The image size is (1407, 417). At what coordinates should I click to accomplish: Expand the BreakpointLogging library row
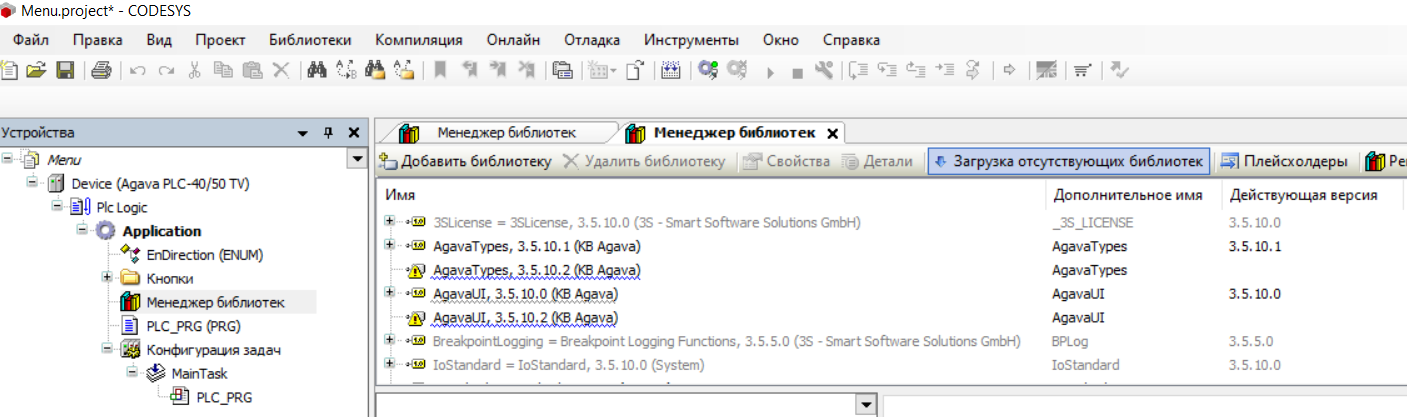coord(389,341)
